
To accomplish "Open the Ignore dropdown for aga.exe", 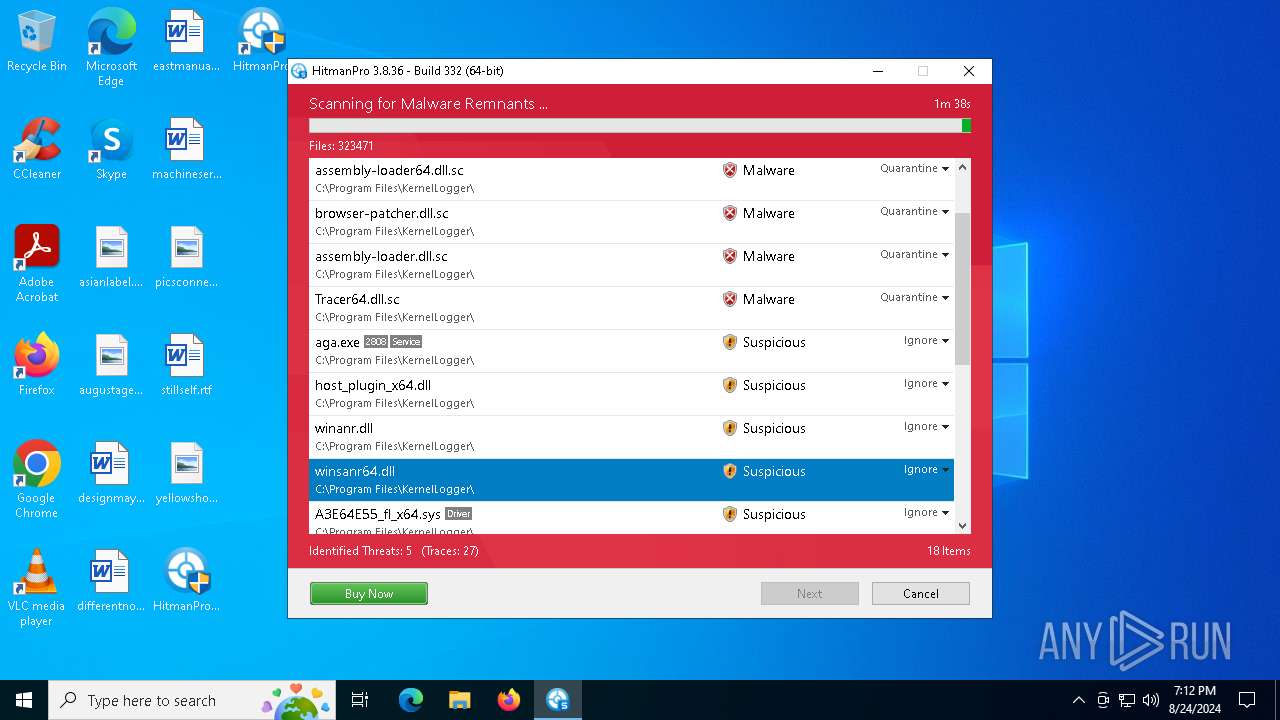I will [926, 341].
